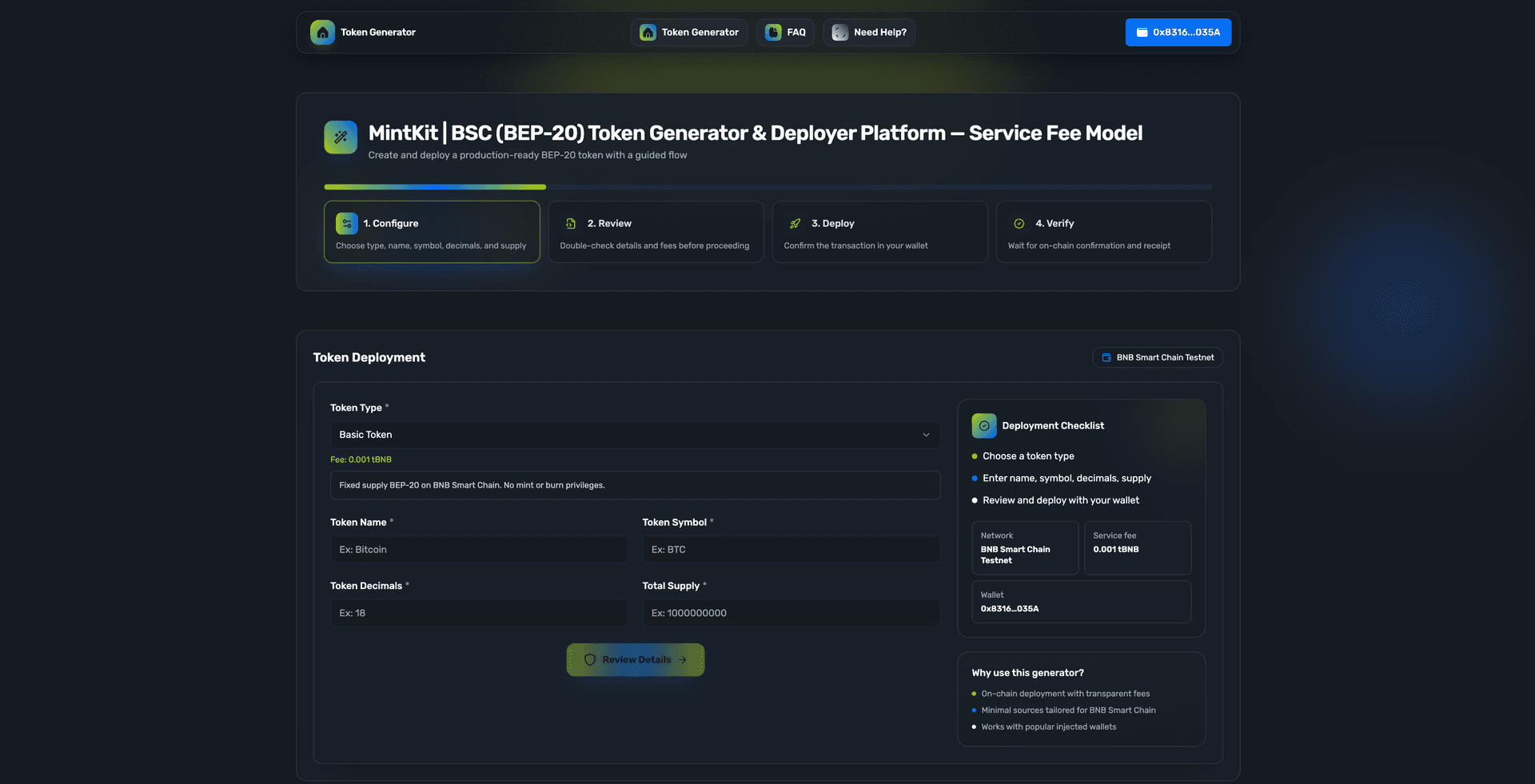
Task: Focus the Token Name input field
Action: click(x=479, y=550)
